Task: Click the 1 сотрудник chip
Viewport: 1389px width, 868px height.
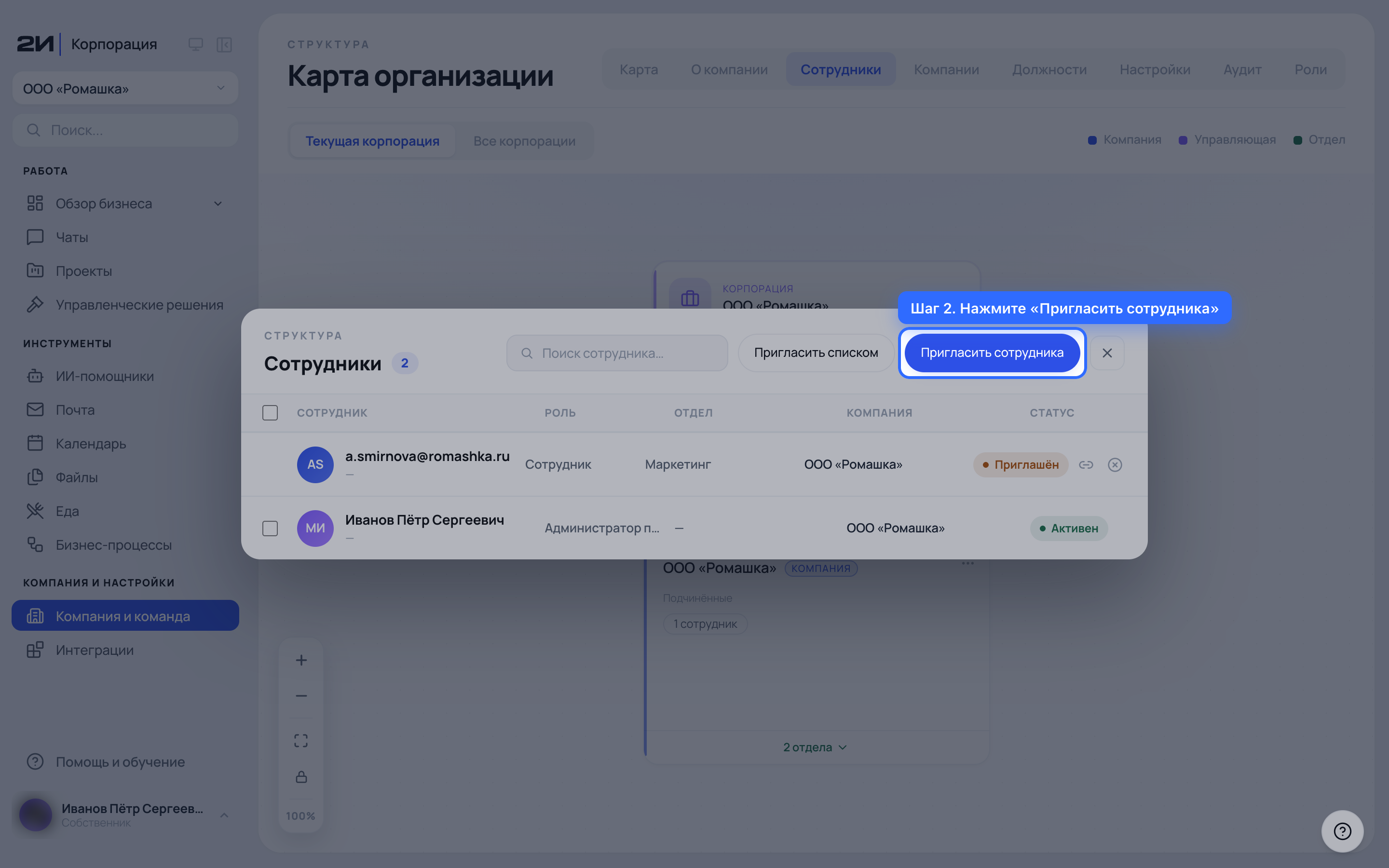Action: click(705, 624)
